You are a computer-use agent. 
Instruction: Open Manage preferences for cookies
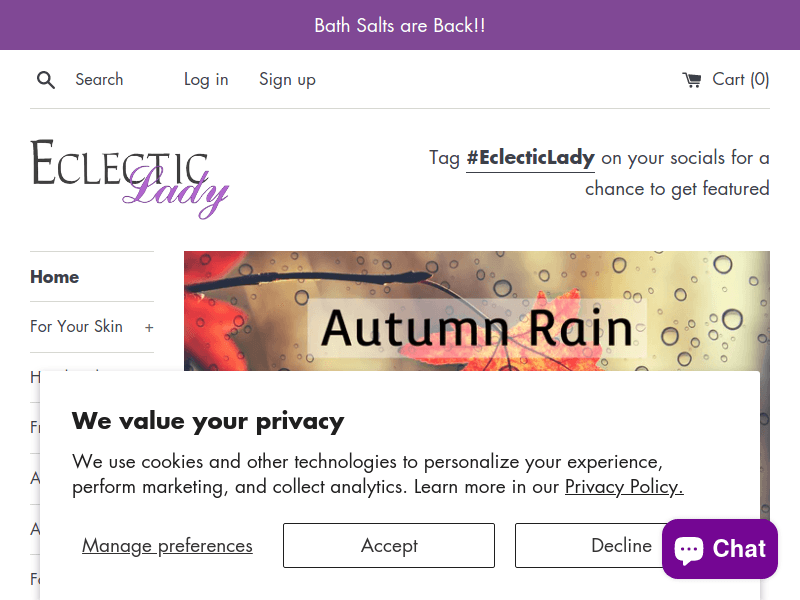pos(167,546)
